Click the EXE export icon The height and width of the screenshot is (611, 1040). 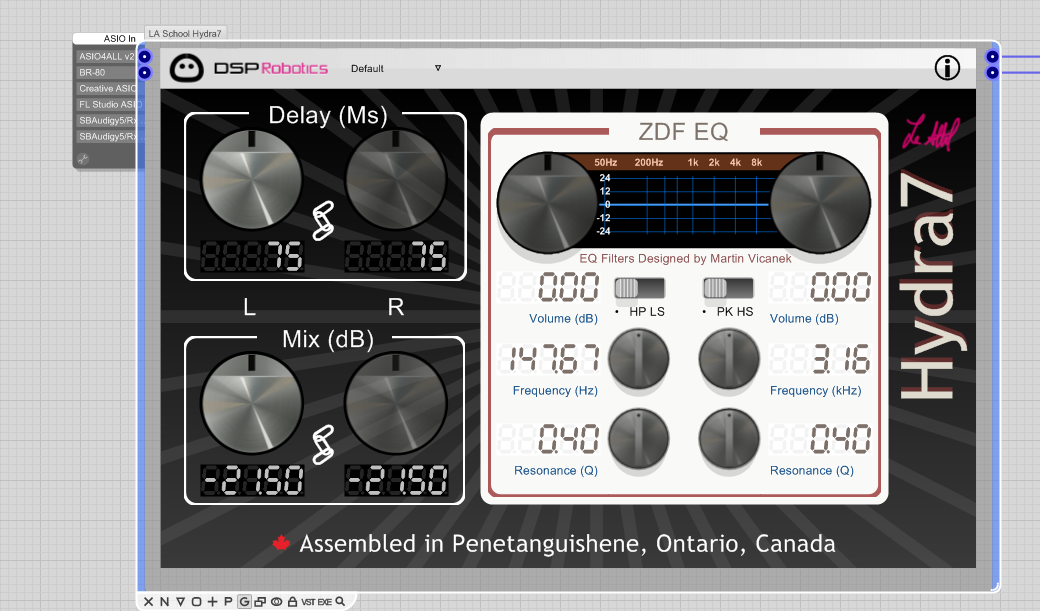[324, 602]
